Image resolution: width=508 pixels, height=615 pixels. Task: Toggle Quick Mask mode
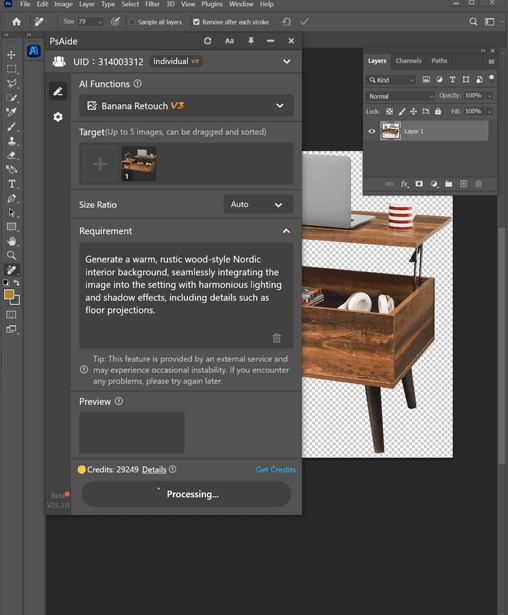[x=11, y=315]
